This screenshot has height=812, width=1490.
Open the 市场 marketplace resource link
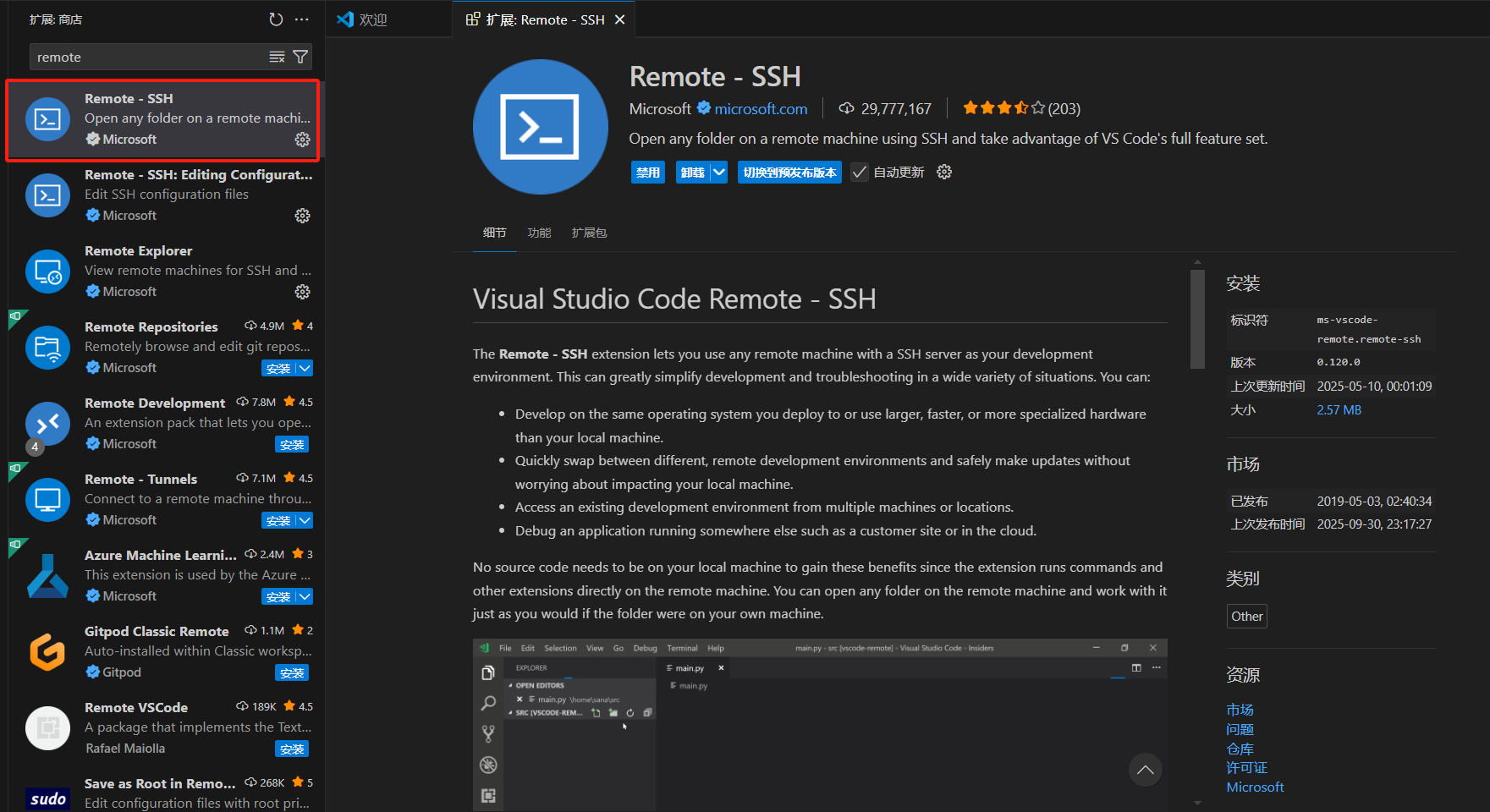(x=1240, y=710)
